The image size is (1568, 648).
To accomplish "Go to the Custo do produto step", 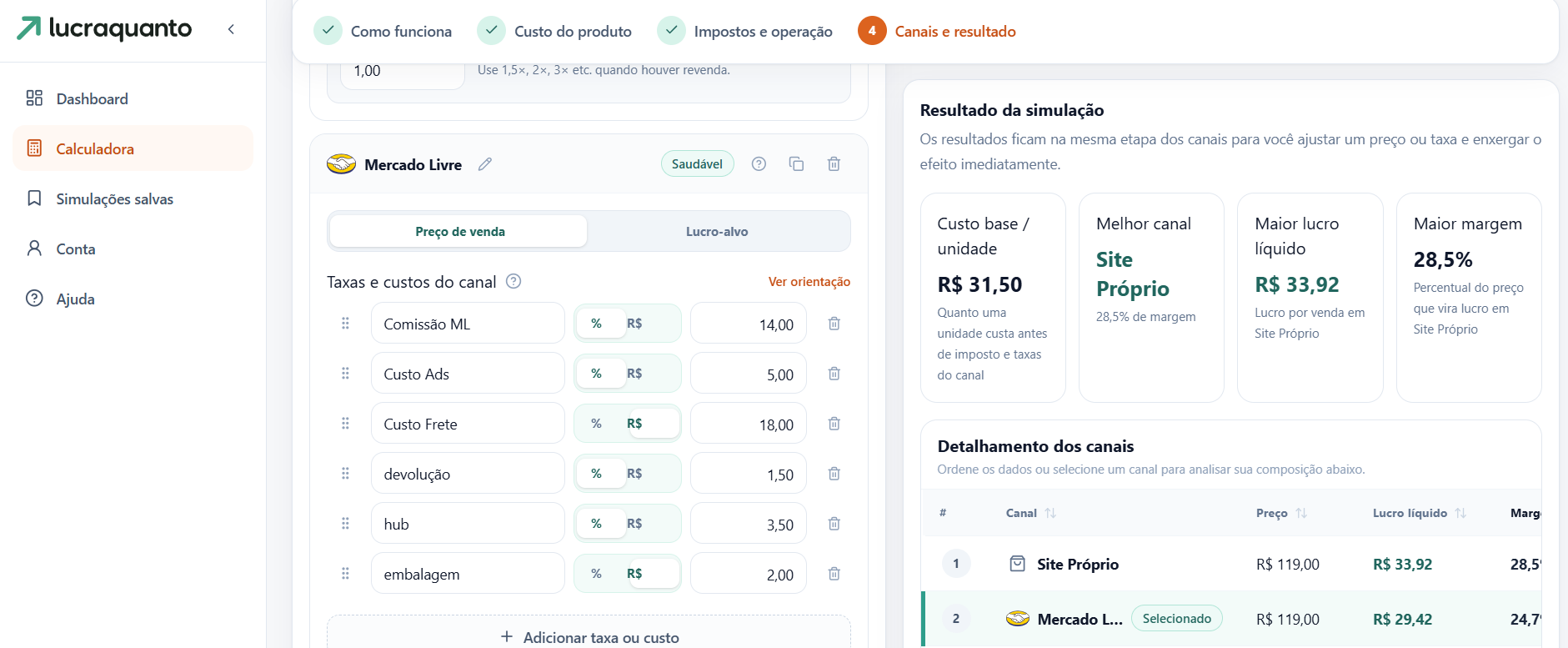I will click(554, 31).
